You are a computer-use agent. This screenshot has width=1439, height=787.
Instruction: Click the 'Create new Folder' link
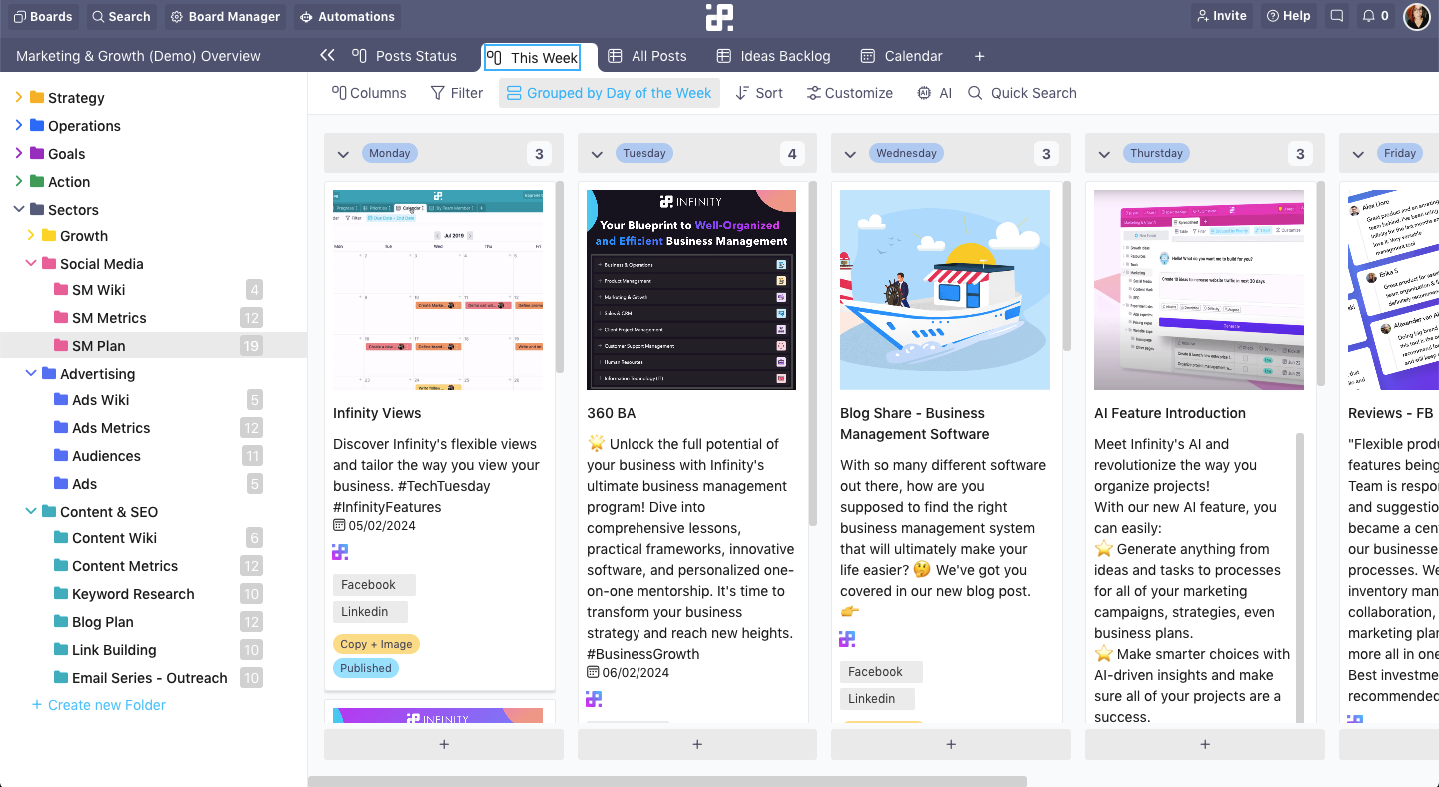tap(98, 704)
